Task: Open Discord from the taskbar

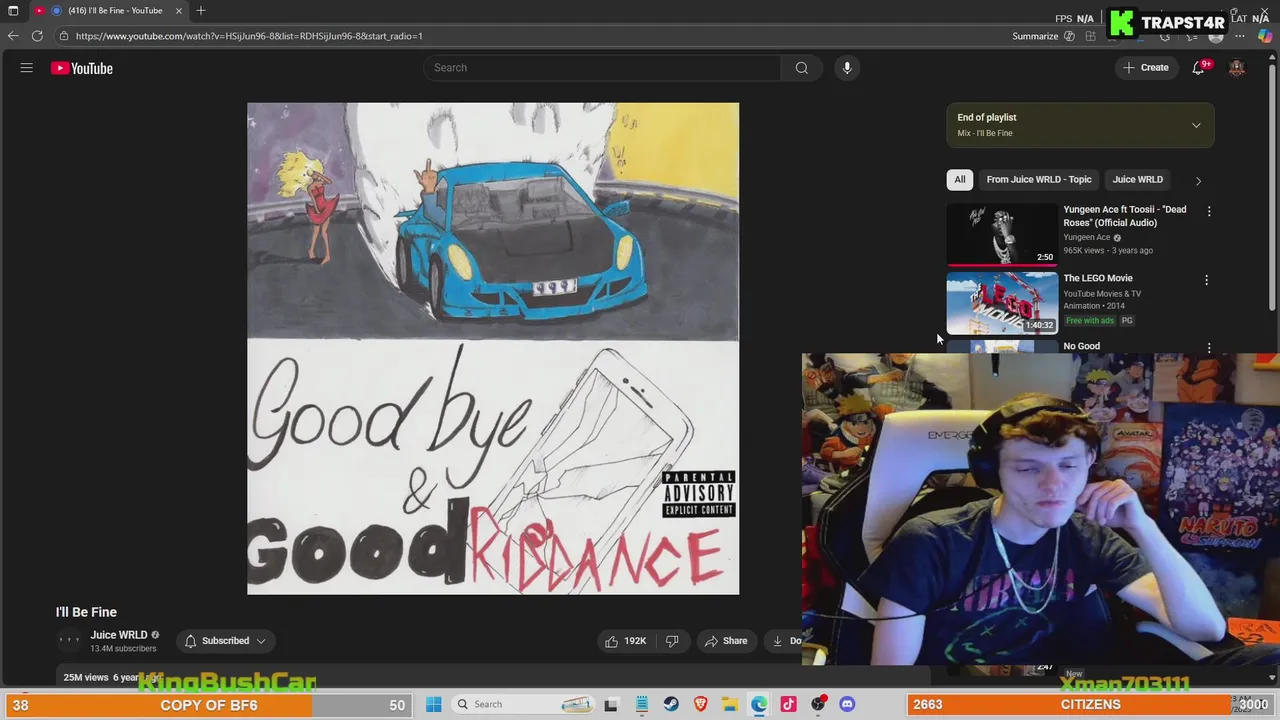Action: click(847, 704)
